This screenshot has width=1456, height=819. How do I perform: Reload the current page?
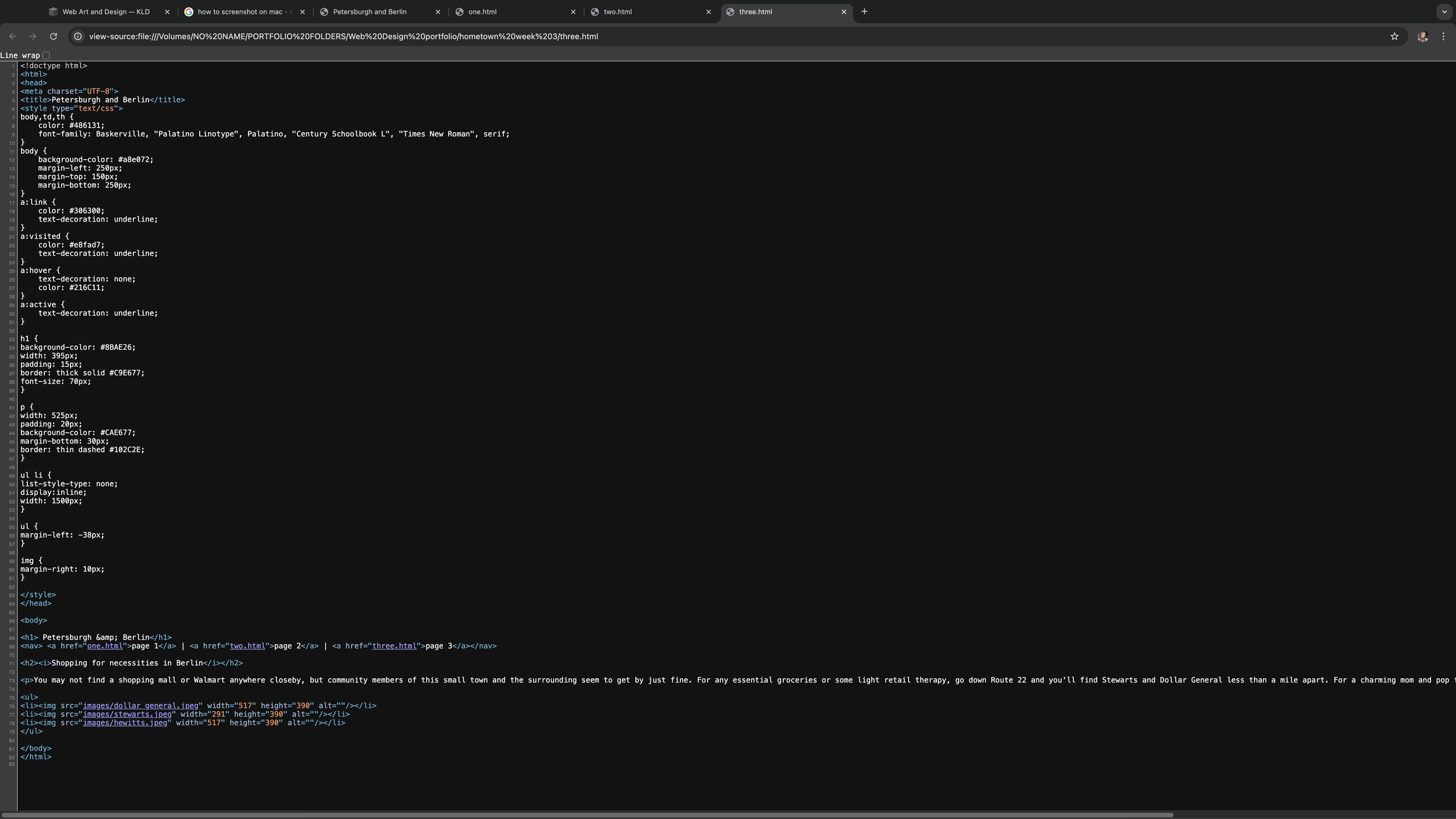[54, 36]
